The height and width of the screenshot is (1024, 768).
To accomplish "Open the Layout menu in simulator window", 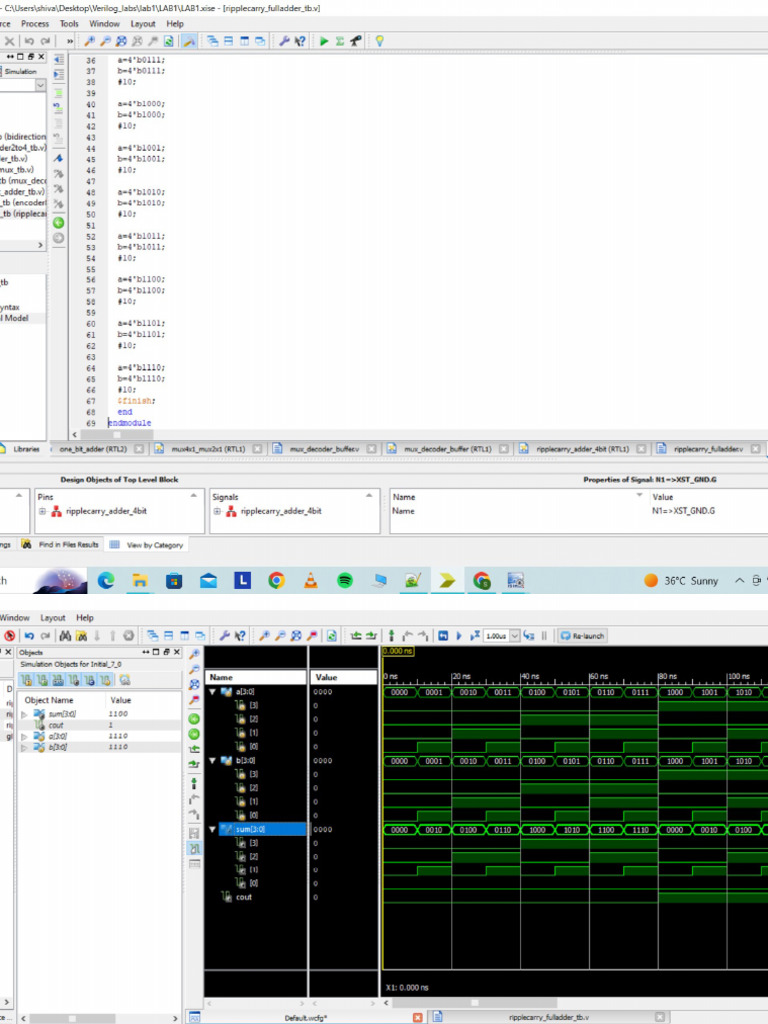I will coord(52,618).
